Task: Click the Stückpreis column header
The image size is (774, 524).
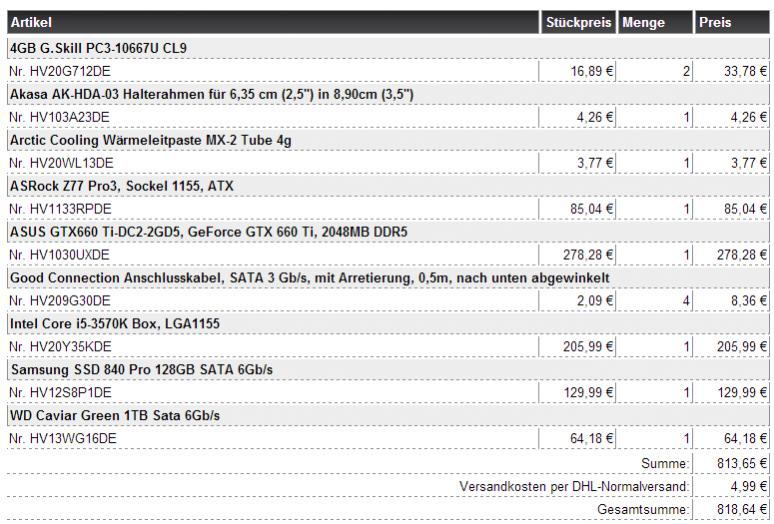Action: tap(579, 22)
